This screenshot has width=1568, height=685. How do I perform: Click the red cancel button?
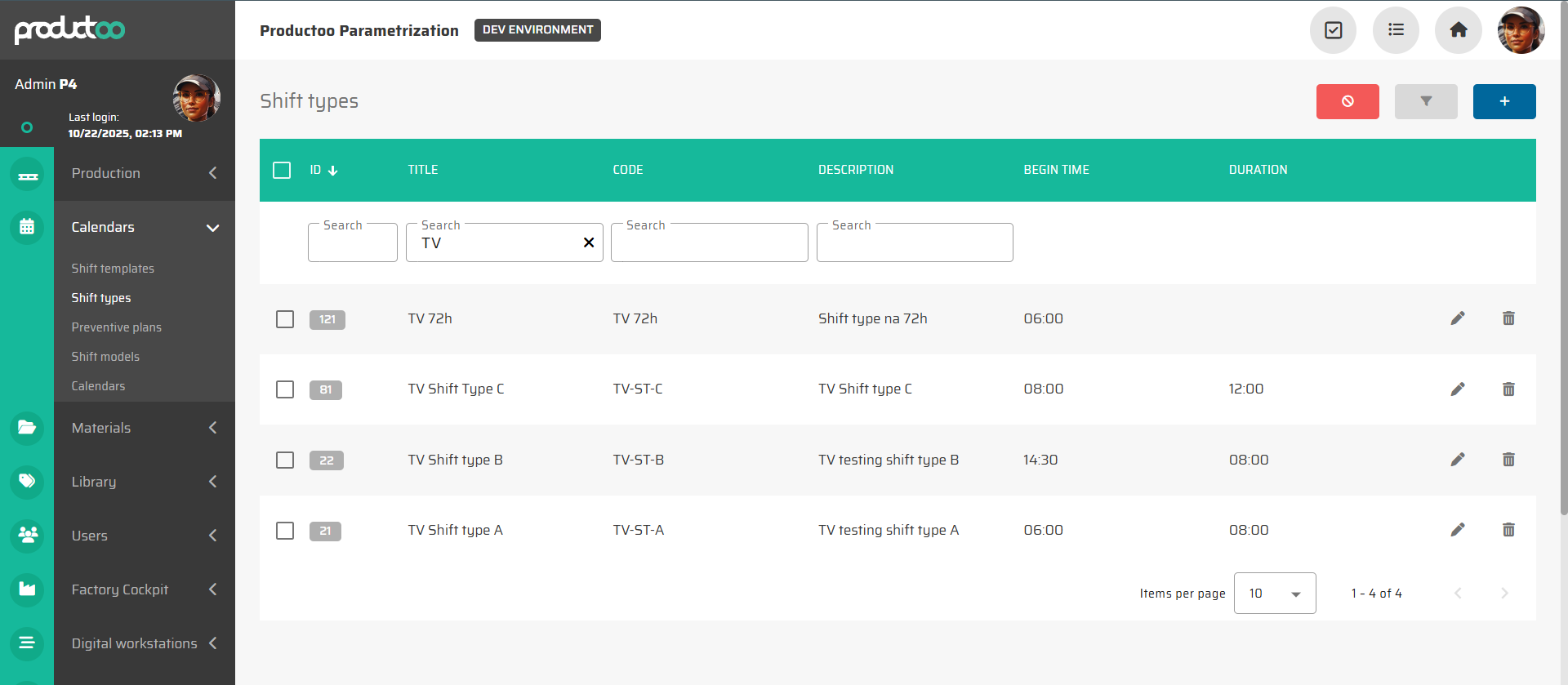click(x=1347, y=101)
